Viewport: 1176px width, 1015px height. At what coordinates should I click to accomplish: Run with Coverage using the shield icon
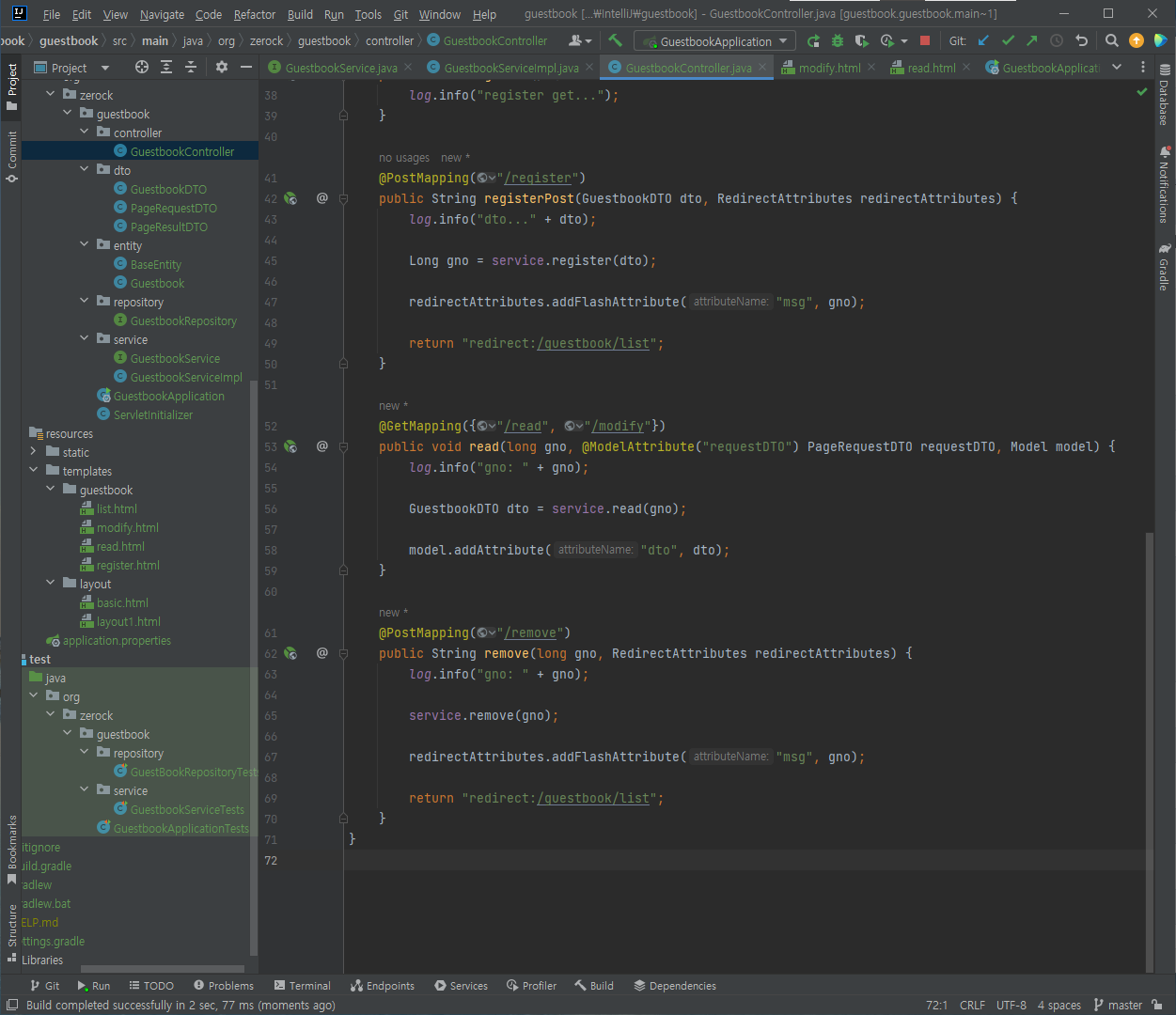click(862, 40)
